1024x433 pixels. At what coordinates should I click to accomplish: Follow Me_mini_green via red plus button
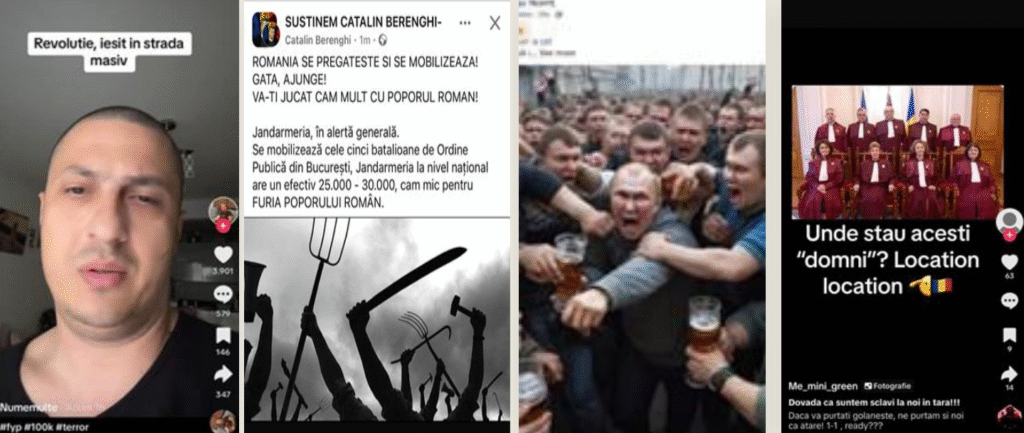[1010, 235]
